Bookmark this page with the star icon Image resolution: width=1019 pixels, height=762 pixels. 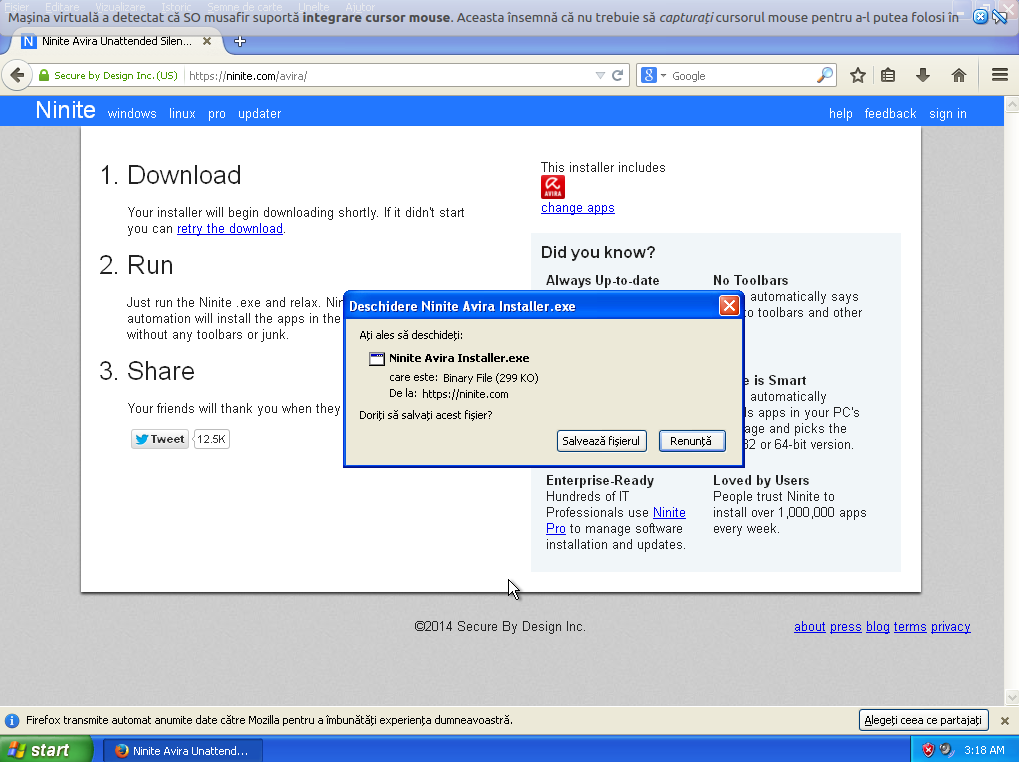click(858, 75)
